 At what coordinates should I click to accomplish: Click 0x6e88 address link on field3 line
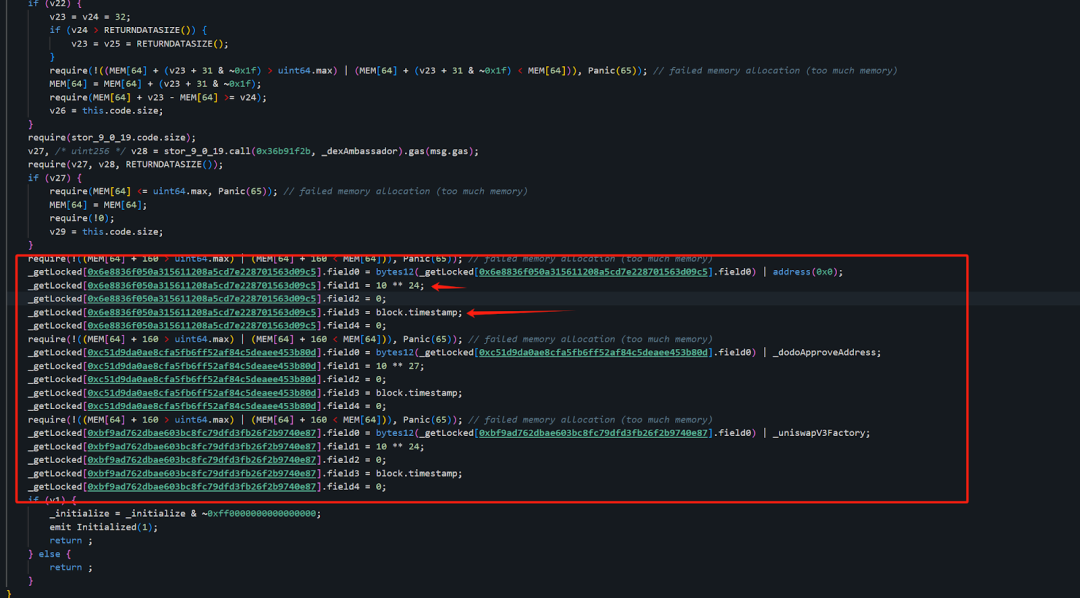coord(202,312)
